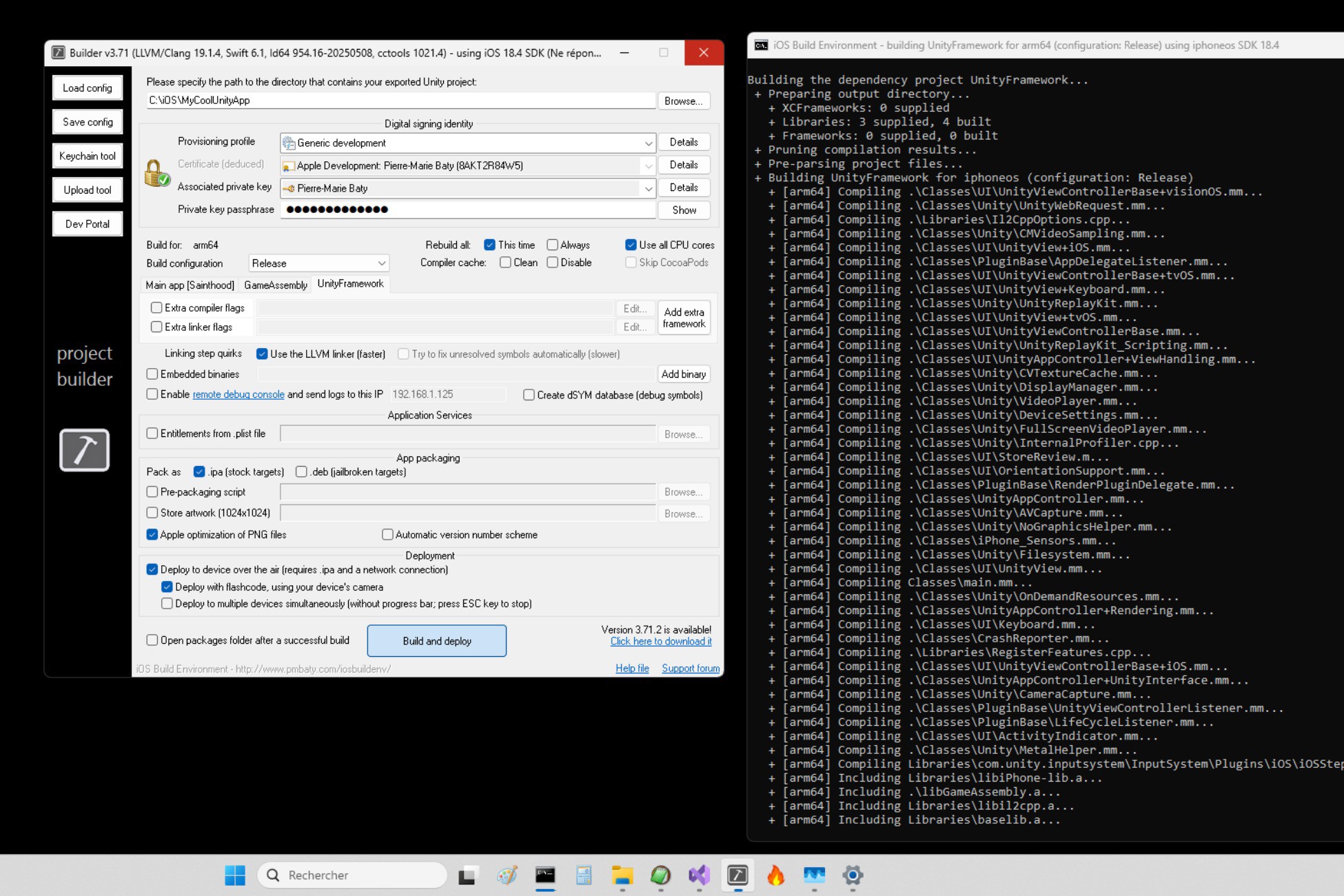The height and width of the screenshot is (896, 1344).
Task: Show the private key passphrase
Action: [x=684, y=210]
